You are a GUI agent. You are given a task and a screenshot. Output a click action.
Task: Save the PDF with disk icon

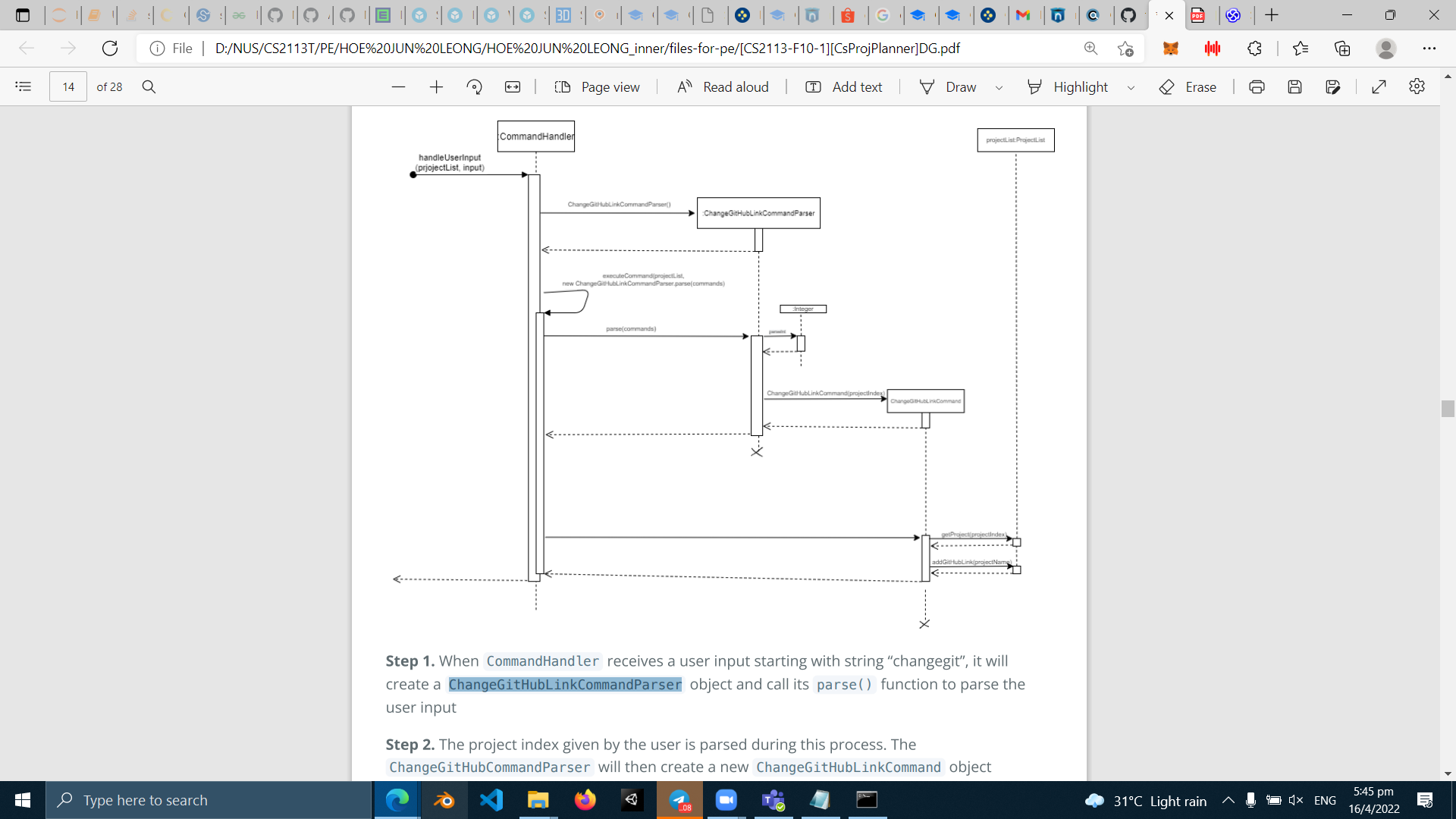tap(1294, 86)
